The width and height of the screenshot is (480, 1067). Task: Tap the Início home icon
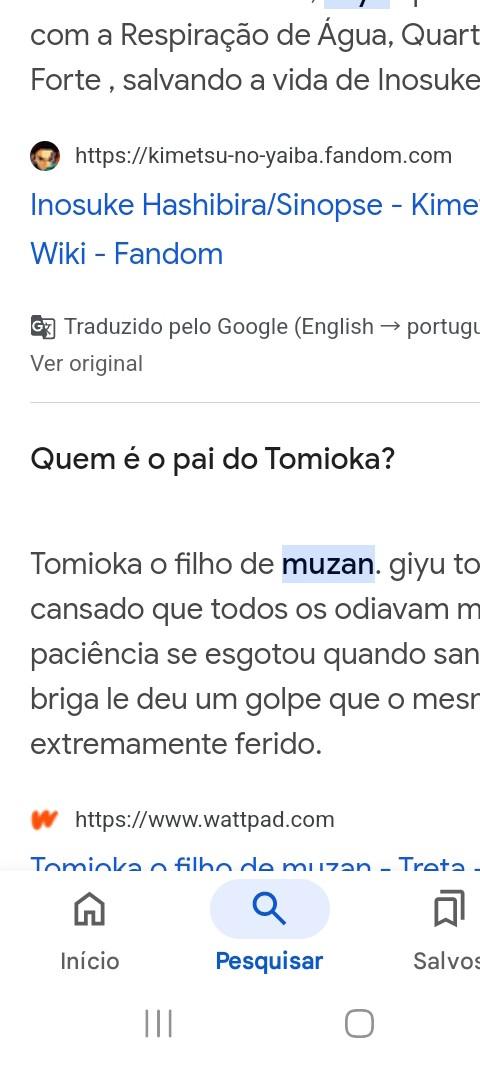coord(89,908)
